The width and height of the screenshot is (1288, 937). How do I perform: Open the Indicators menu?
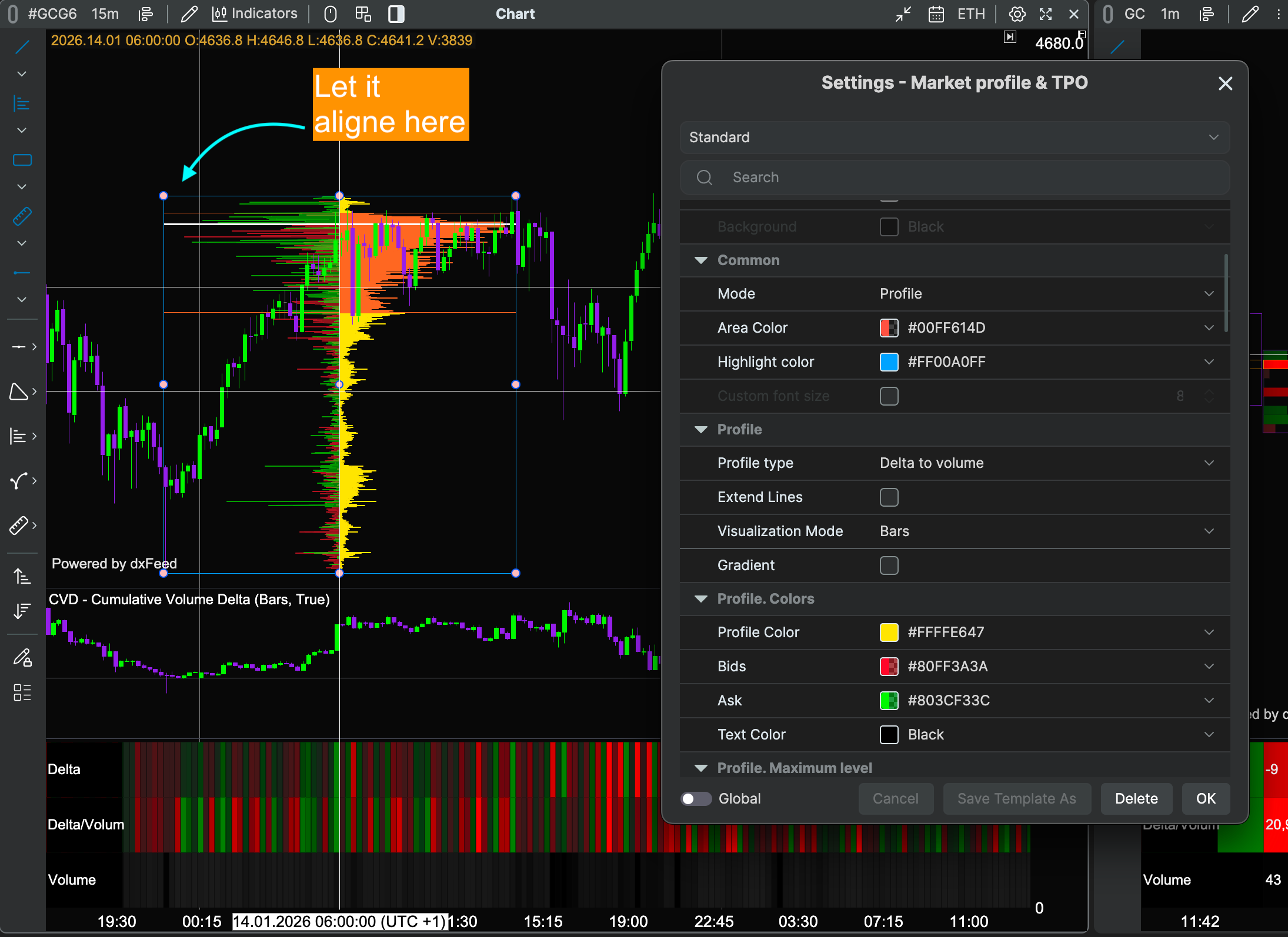click(254, 14)
